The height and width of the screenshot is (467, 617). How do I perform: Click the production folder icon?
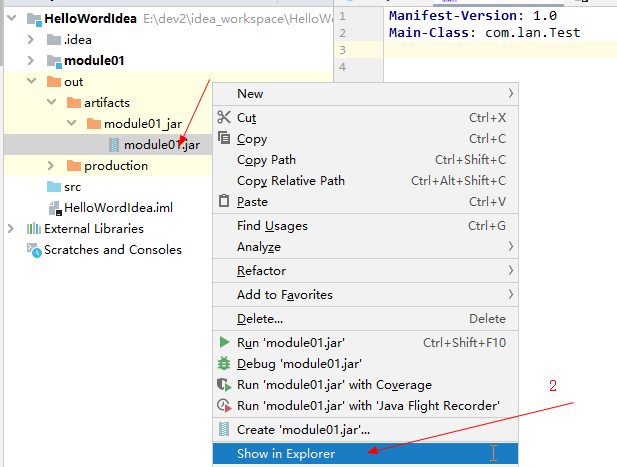click(74, 166)
